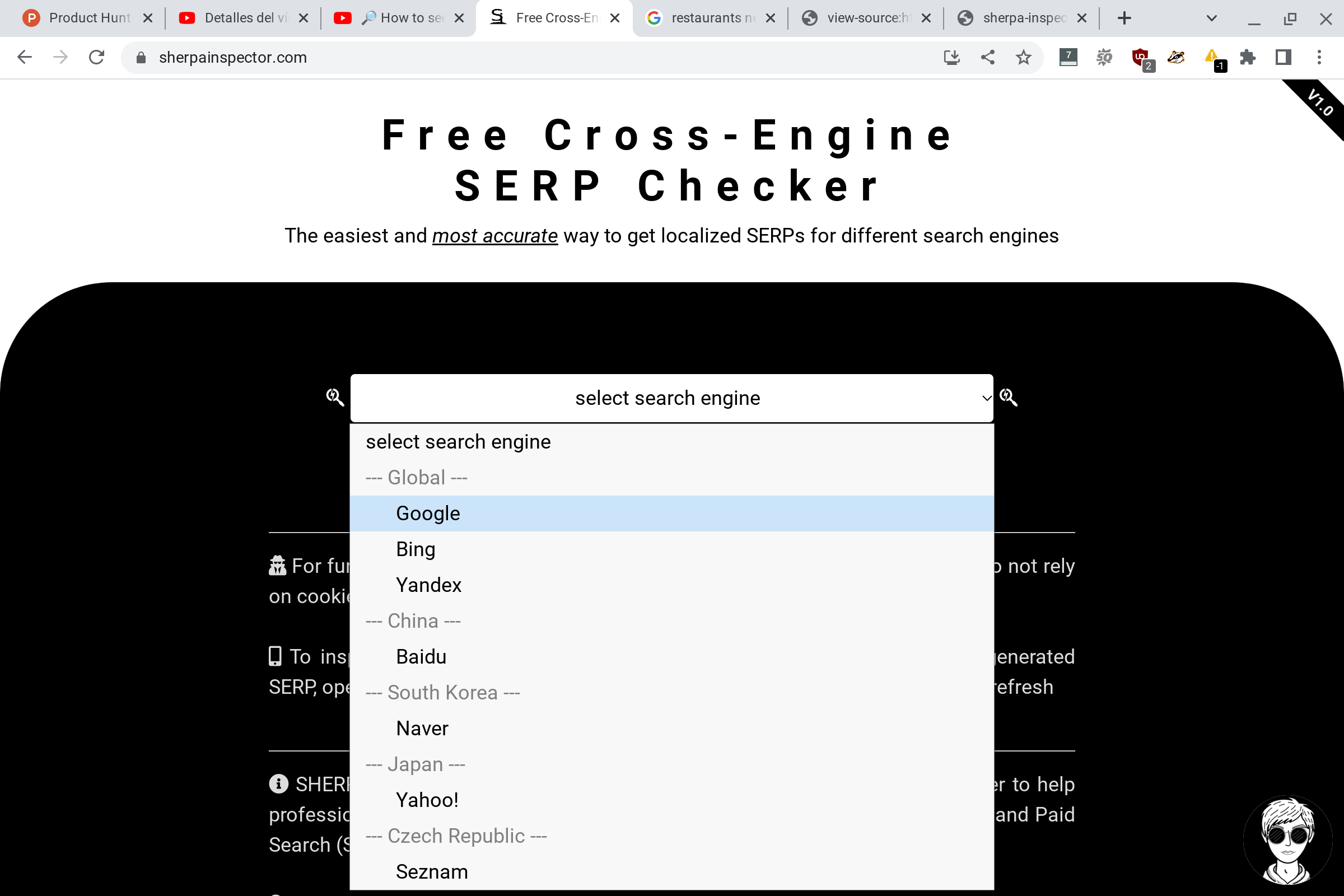Open the yellow warning triangle extension
Screen dimensions: 1344x896
coord(1214,58)
